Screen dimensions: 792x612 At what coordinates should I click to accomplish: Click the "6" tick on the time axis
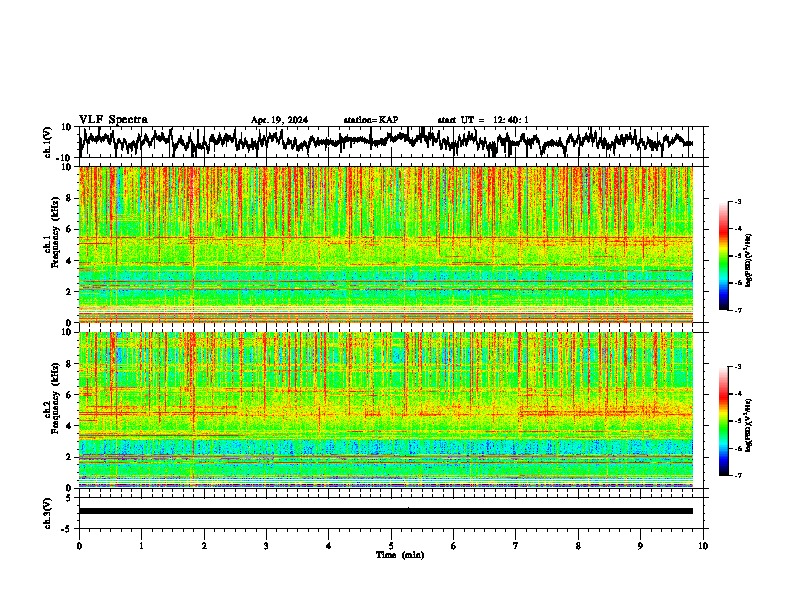[x=454, y=546]
